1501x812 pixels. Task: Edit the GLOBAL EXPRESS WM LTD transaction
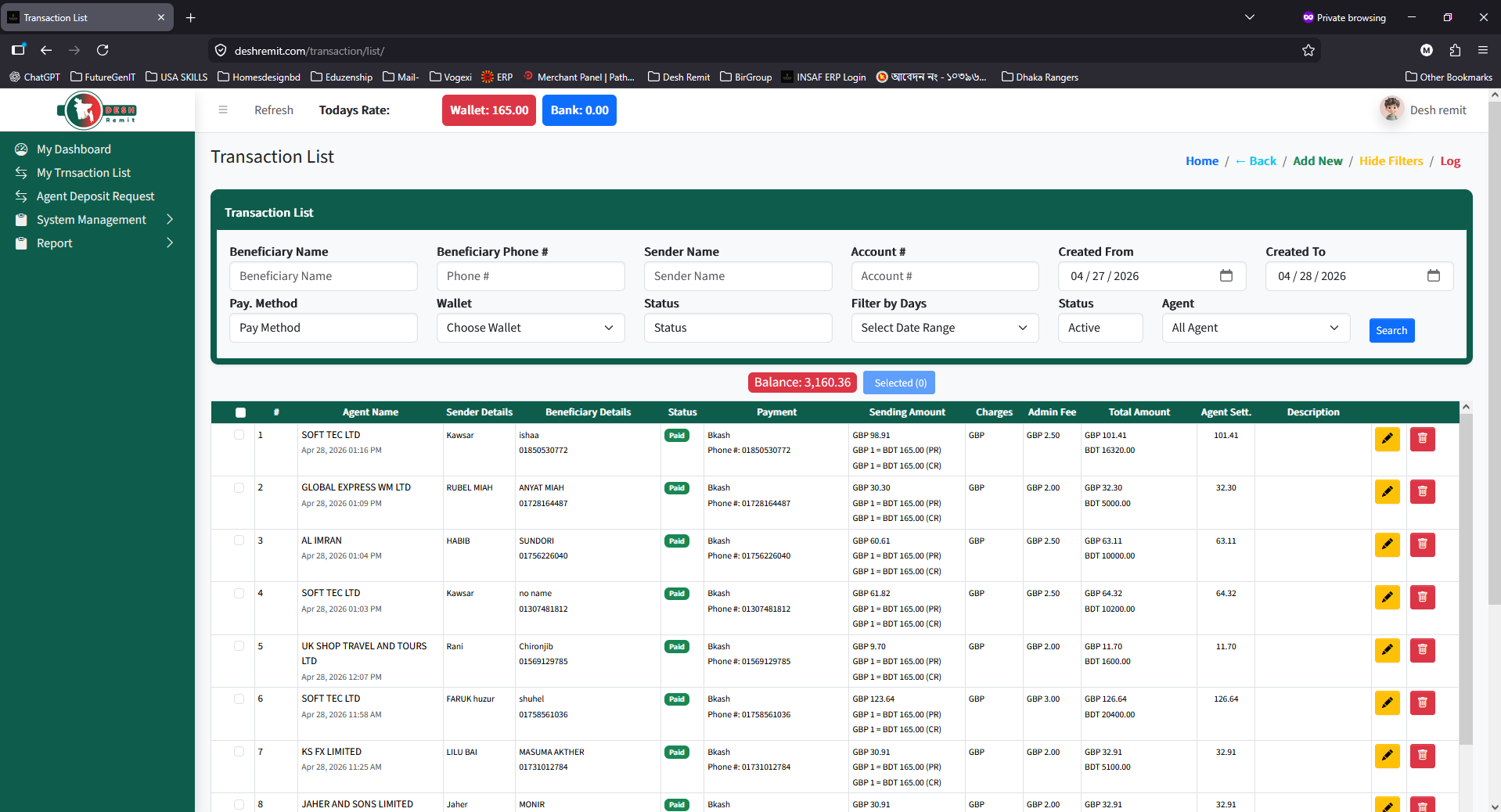point(1387,491)
